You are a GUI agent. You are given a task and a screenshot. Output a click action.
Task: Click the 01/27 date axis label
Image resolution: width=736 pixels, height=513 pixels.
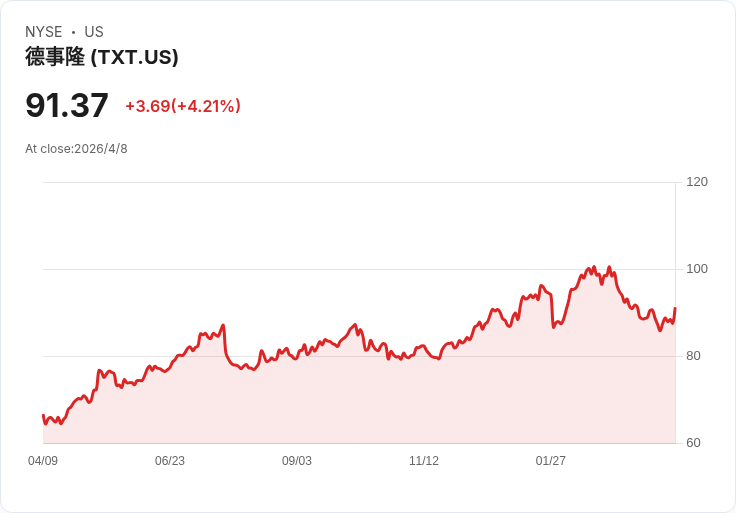551,461
